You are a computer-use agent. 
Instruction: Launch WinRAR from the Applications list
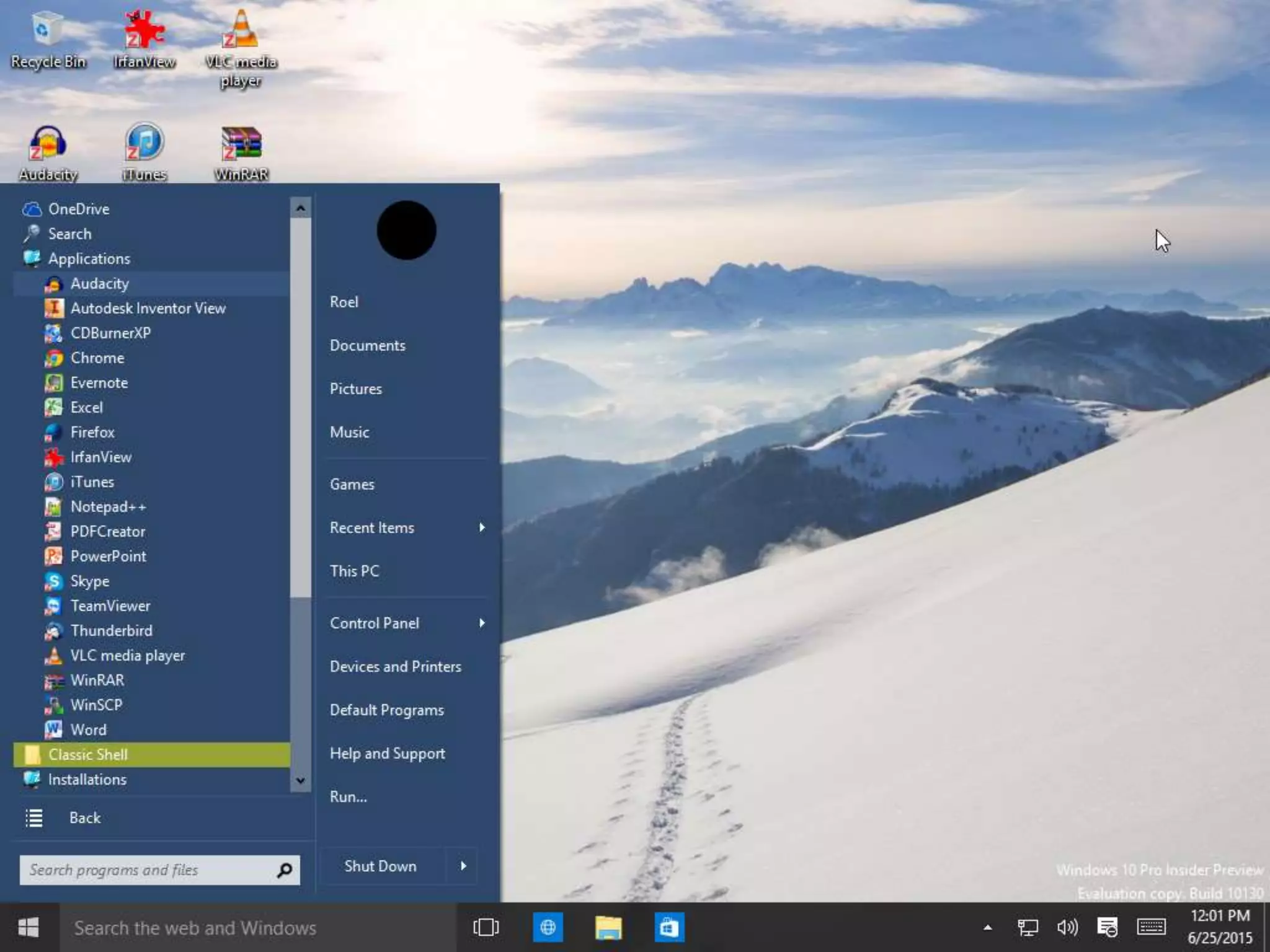[x=151, y=680]
